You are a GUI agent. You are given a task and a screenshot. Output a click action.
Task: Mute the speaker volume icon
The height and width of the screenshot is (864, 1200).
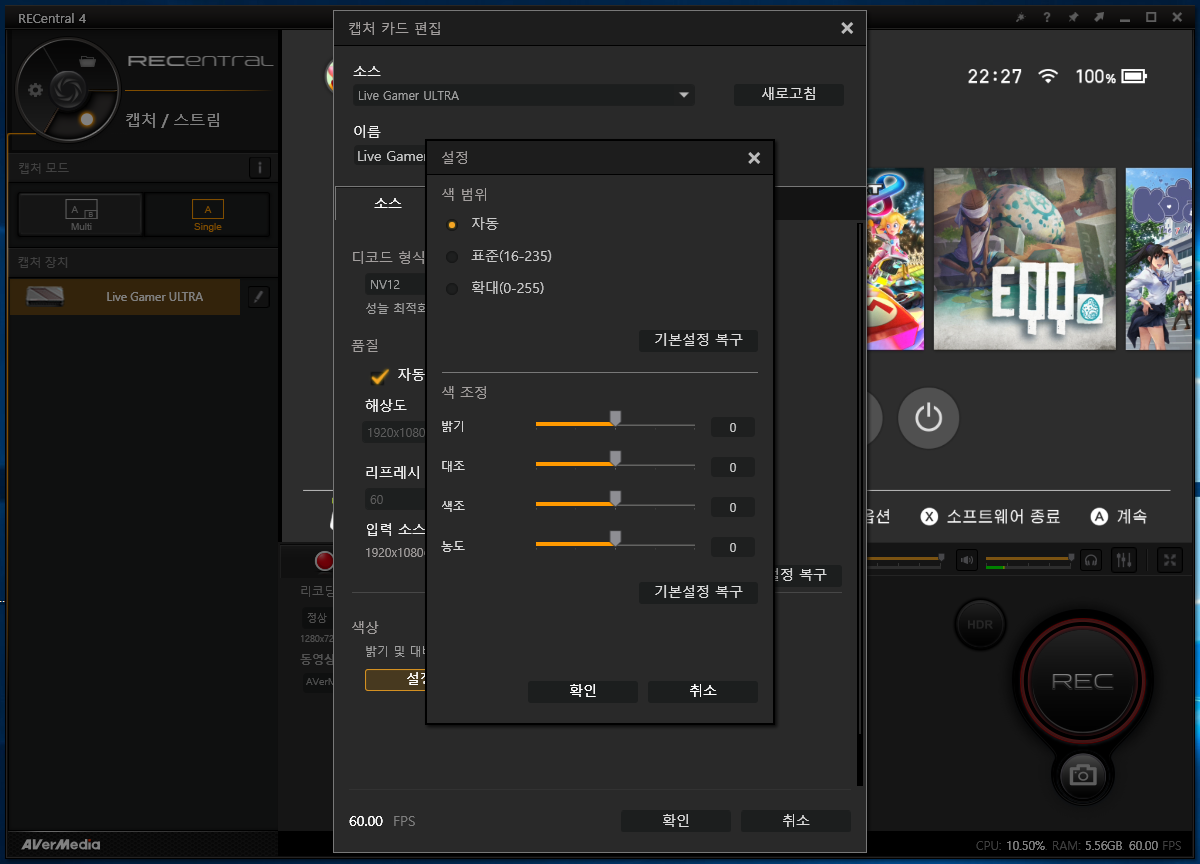click(x=966, y=560)
